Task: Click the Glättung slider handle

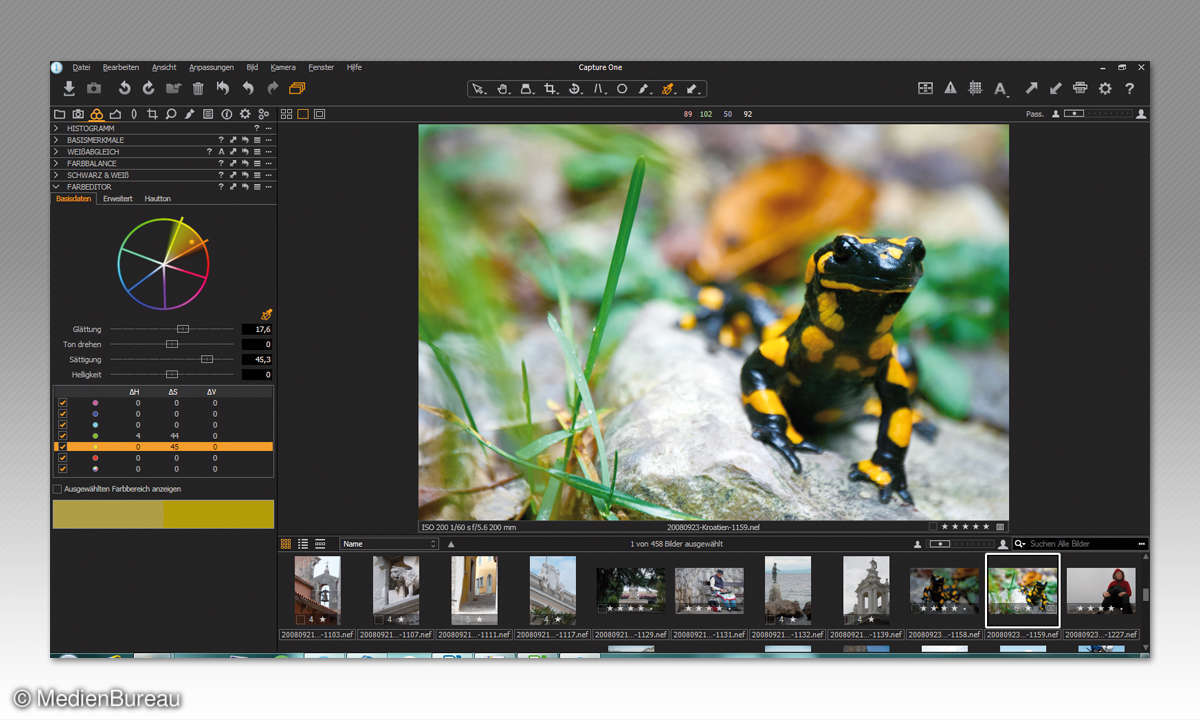Action: click(x=182, y=329)
